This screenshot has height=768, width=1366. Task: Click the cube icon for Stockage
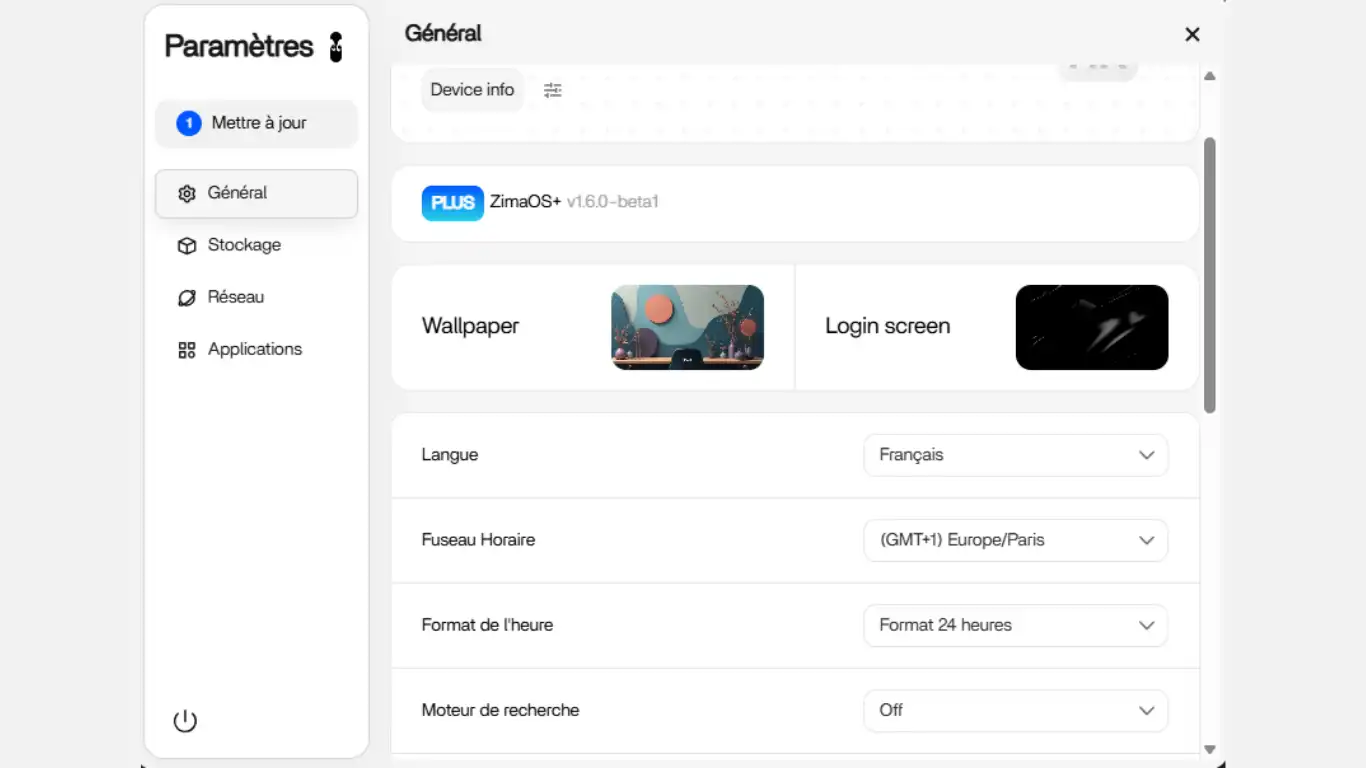[186, 245]
